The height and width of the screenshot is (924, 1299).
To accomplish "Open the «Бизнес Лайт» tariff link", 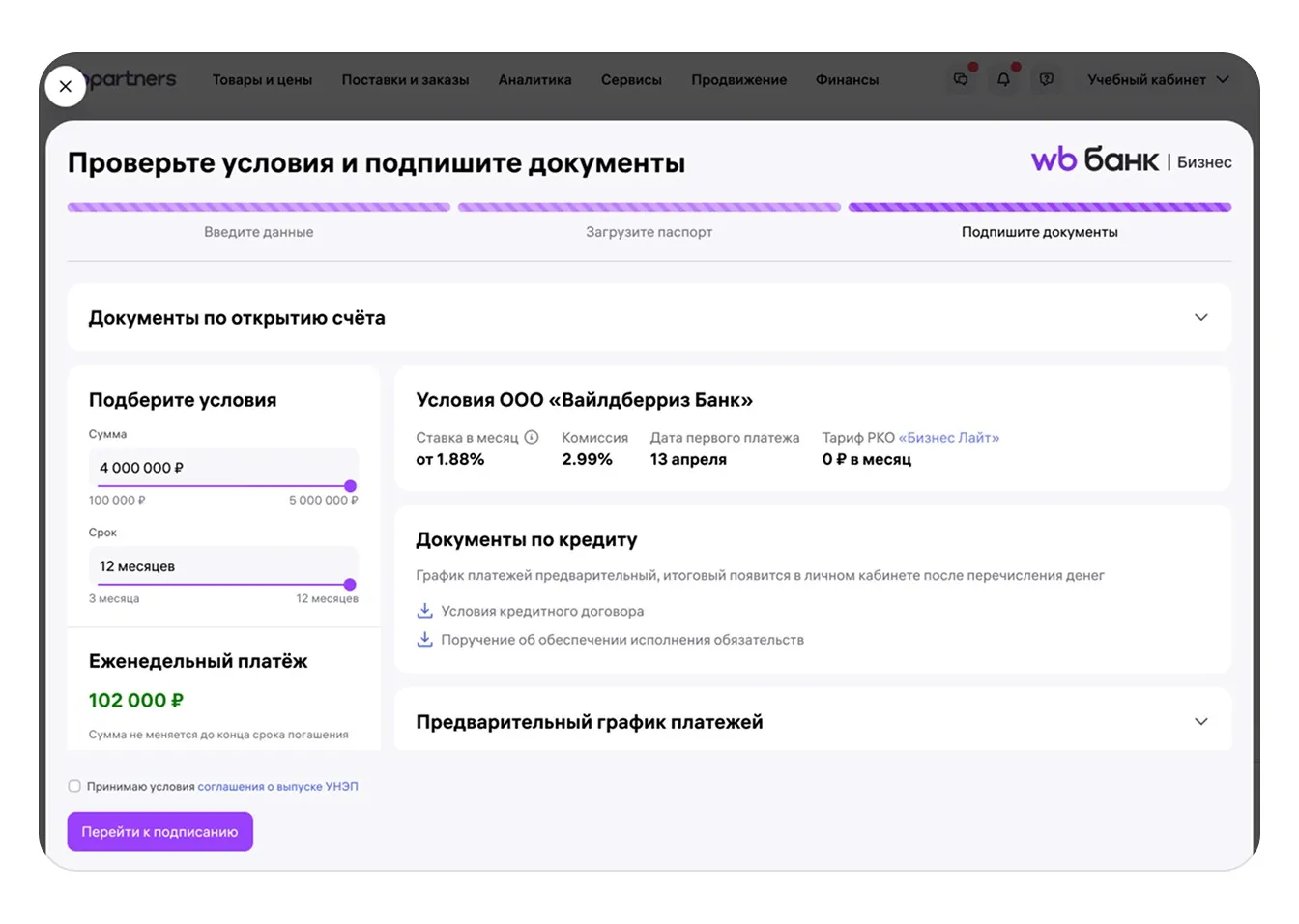I will tap(948, 438).
